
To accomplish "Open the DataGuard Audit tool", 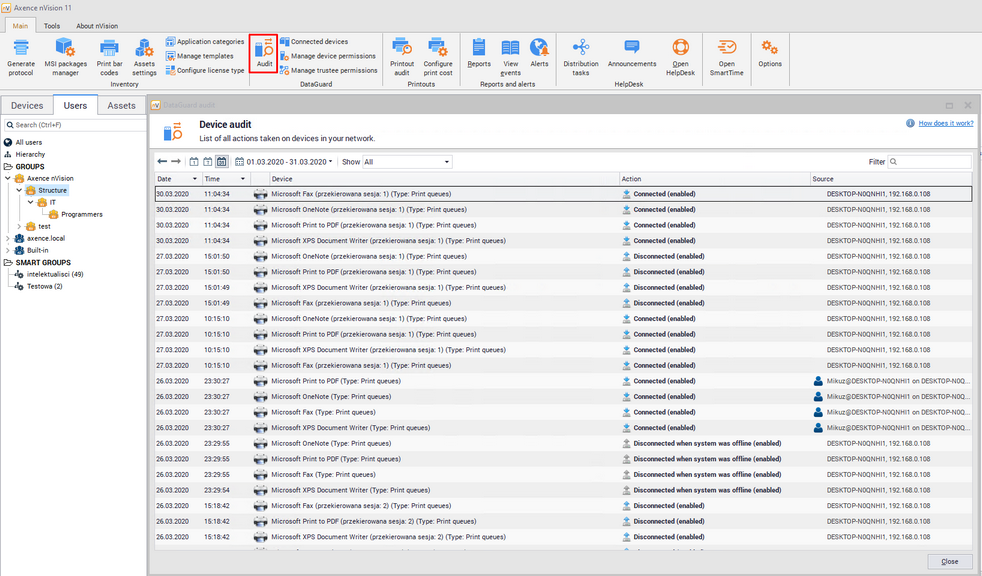I will (x=264, y=53).
